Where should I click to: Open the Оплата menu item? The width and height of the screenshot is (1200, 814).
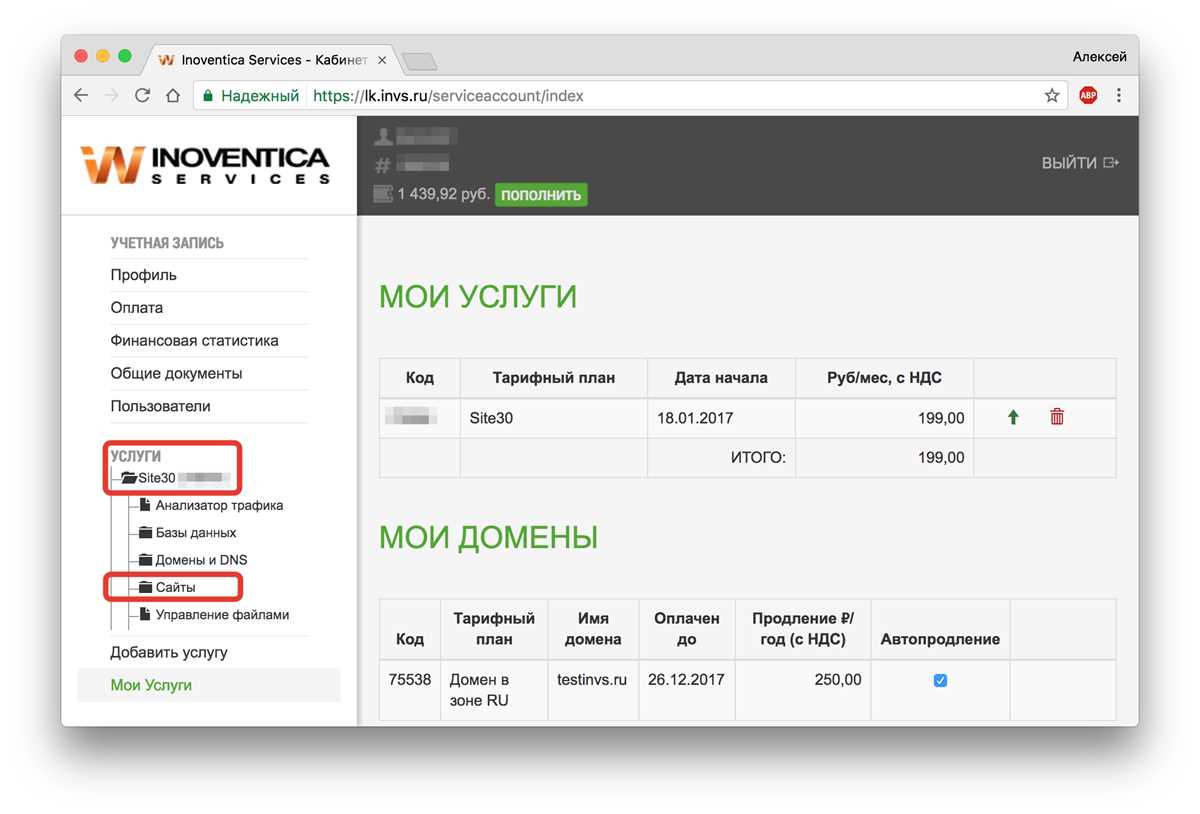point(136,308)
